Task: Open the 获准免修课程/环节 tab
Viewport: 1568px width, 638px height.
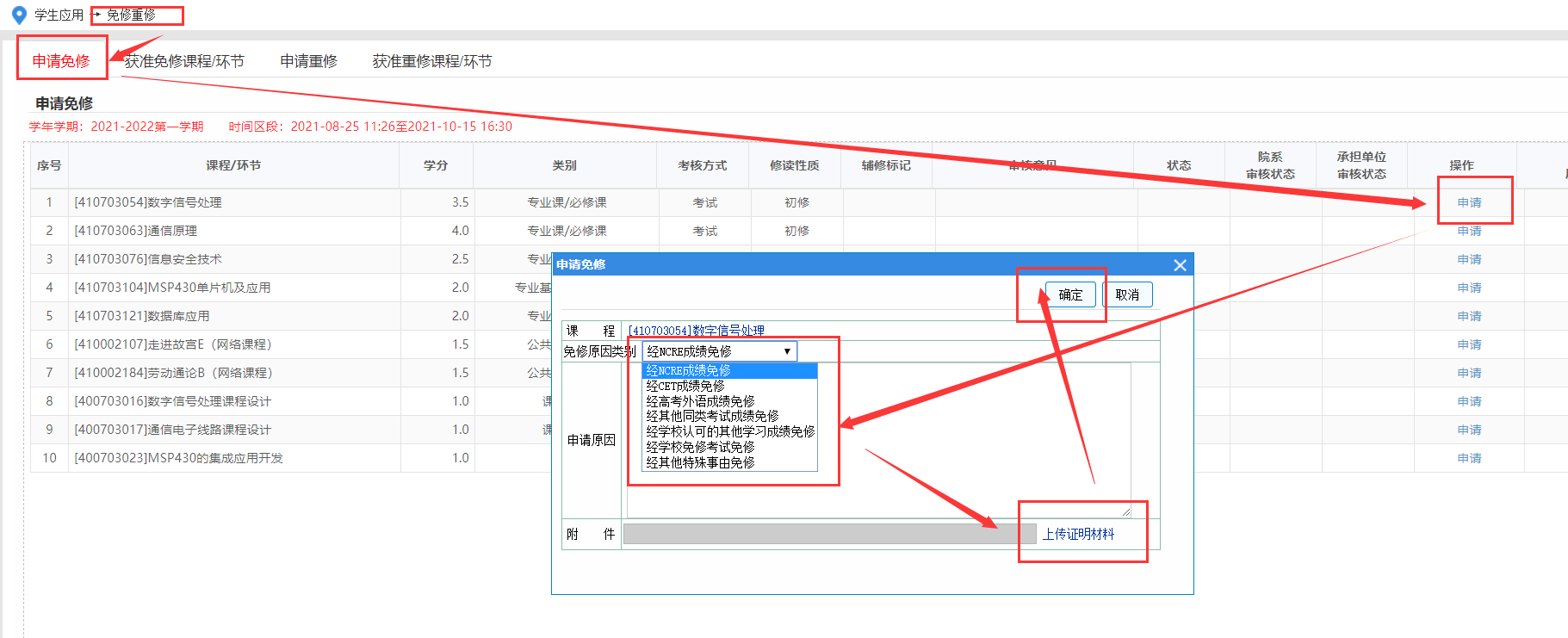Action: pyautogui.click(x=184, y=61)
